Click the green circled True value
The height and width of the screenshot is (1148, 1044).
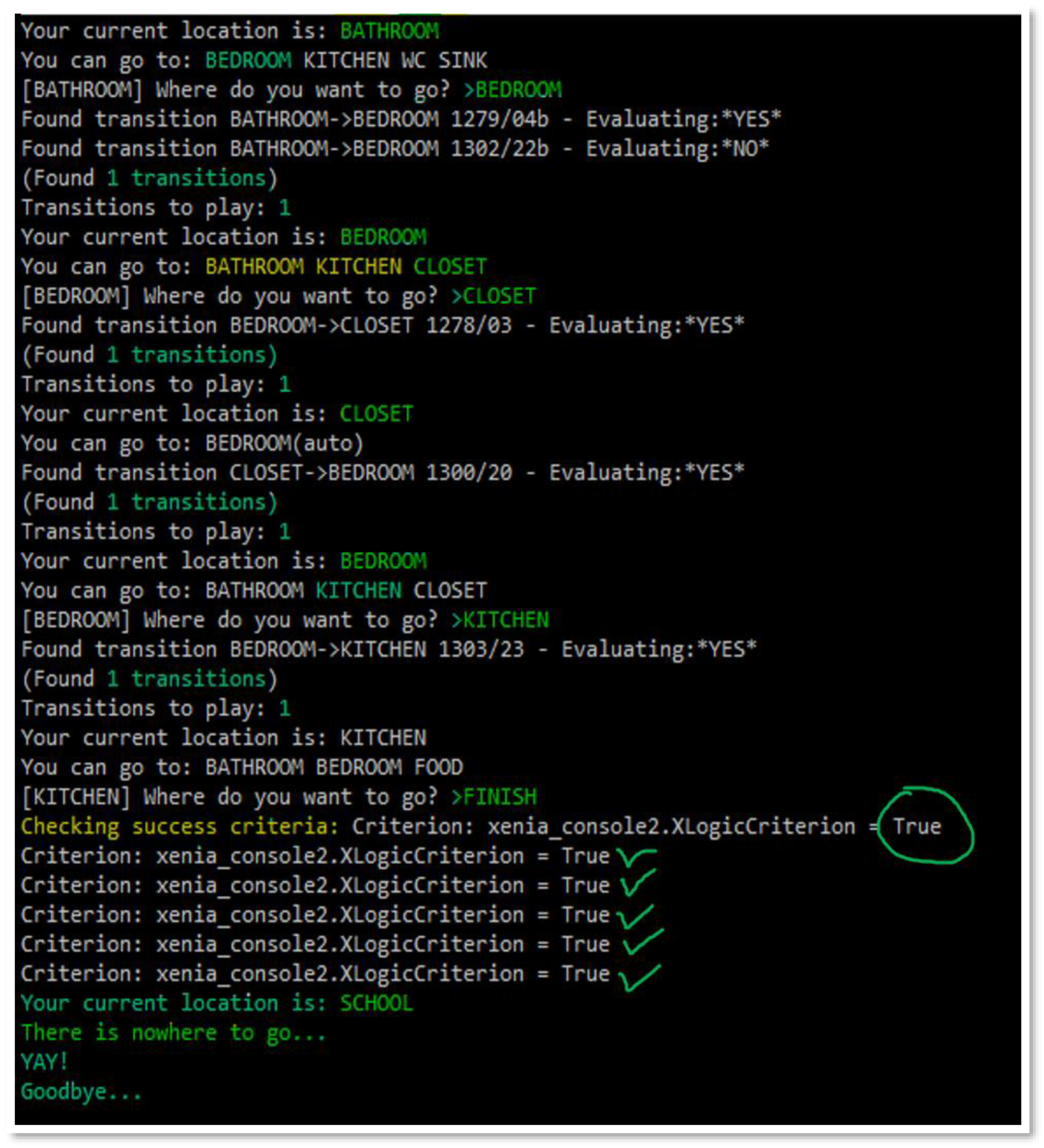(917, 826)
